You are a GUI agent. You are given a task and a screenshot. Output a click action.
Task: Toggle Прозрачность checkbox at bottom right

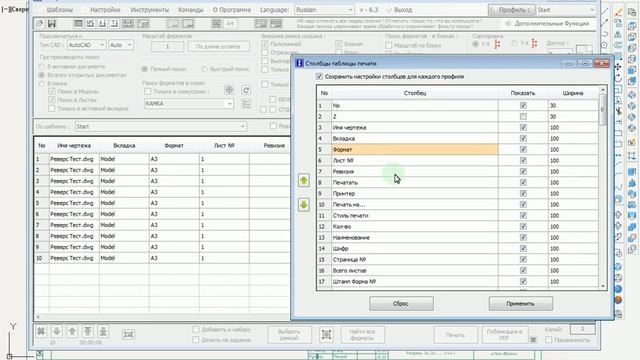tap(549, 340)
